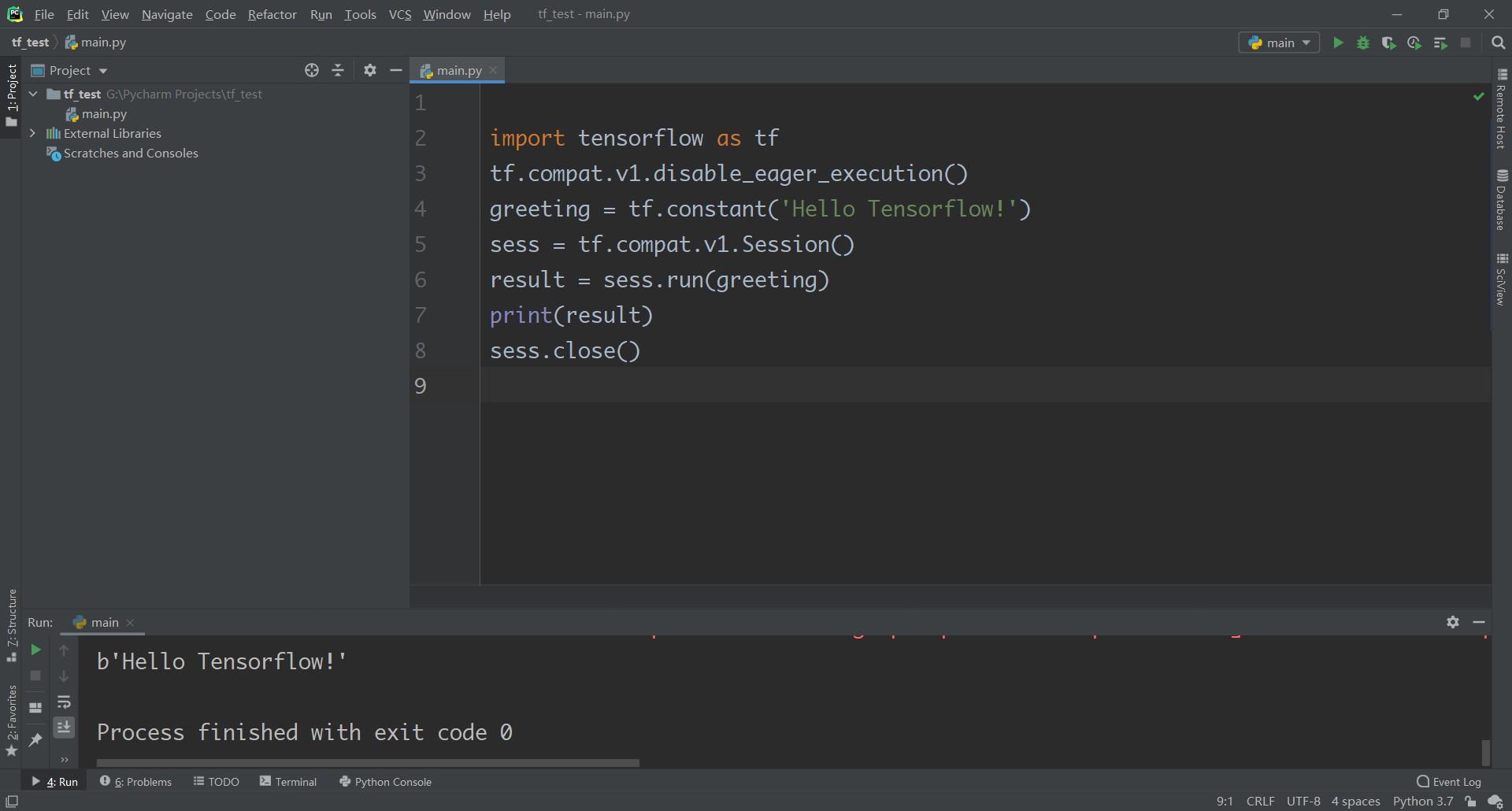1512x811 pixels.
Task: Close the main run tab
Action: coord(130,623)
